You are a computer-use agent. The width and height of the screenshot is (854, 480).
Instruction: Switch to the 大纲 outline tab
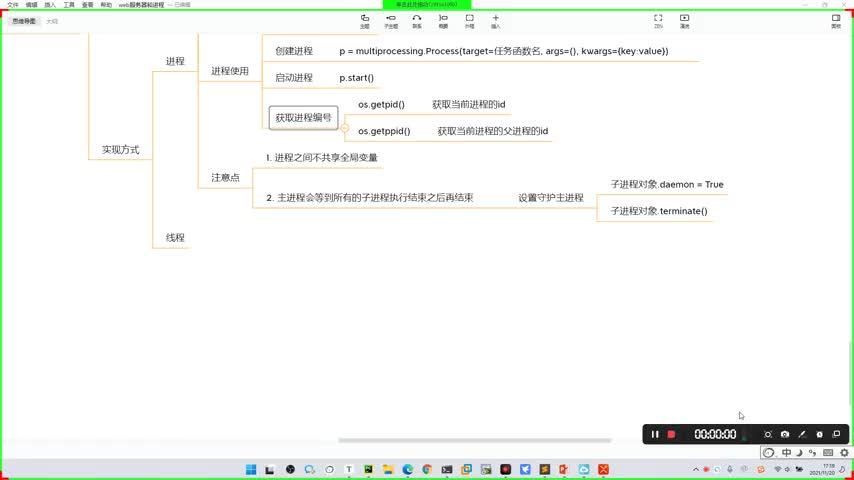[x=52, y=21]
